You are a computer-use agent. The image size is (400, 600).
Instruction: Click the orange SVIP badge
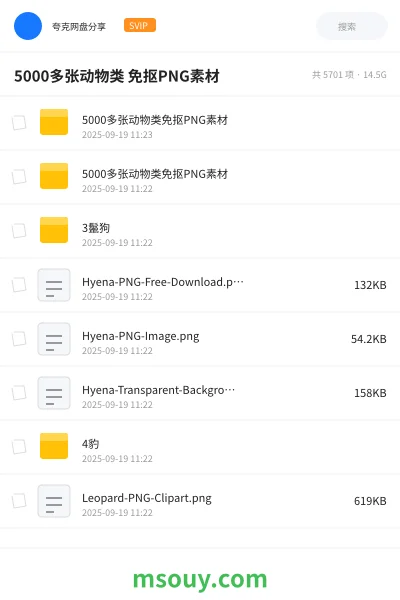point(140,25)
